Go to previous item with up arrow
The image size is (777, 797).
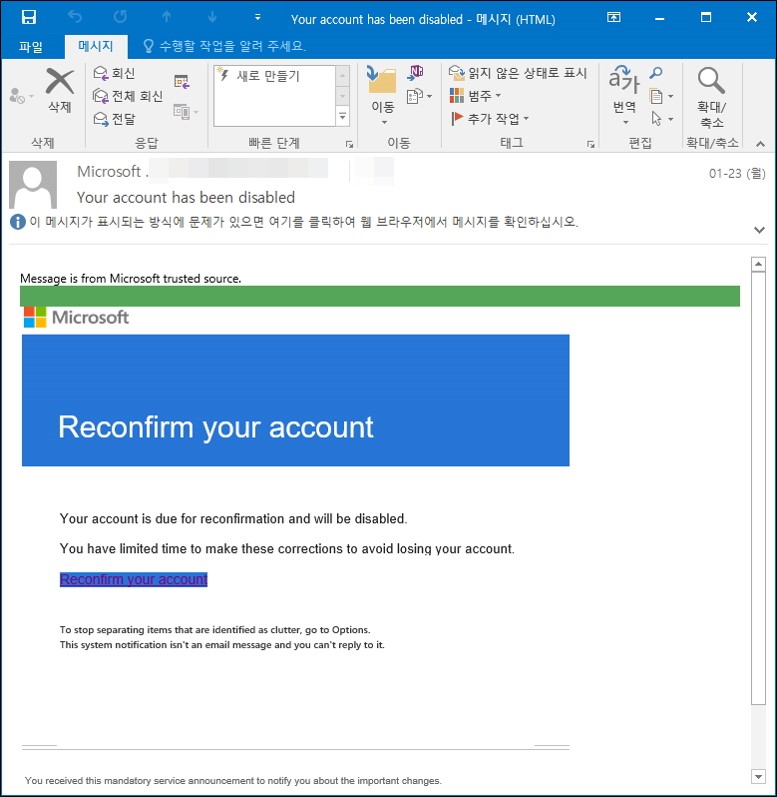coord(166,17)
